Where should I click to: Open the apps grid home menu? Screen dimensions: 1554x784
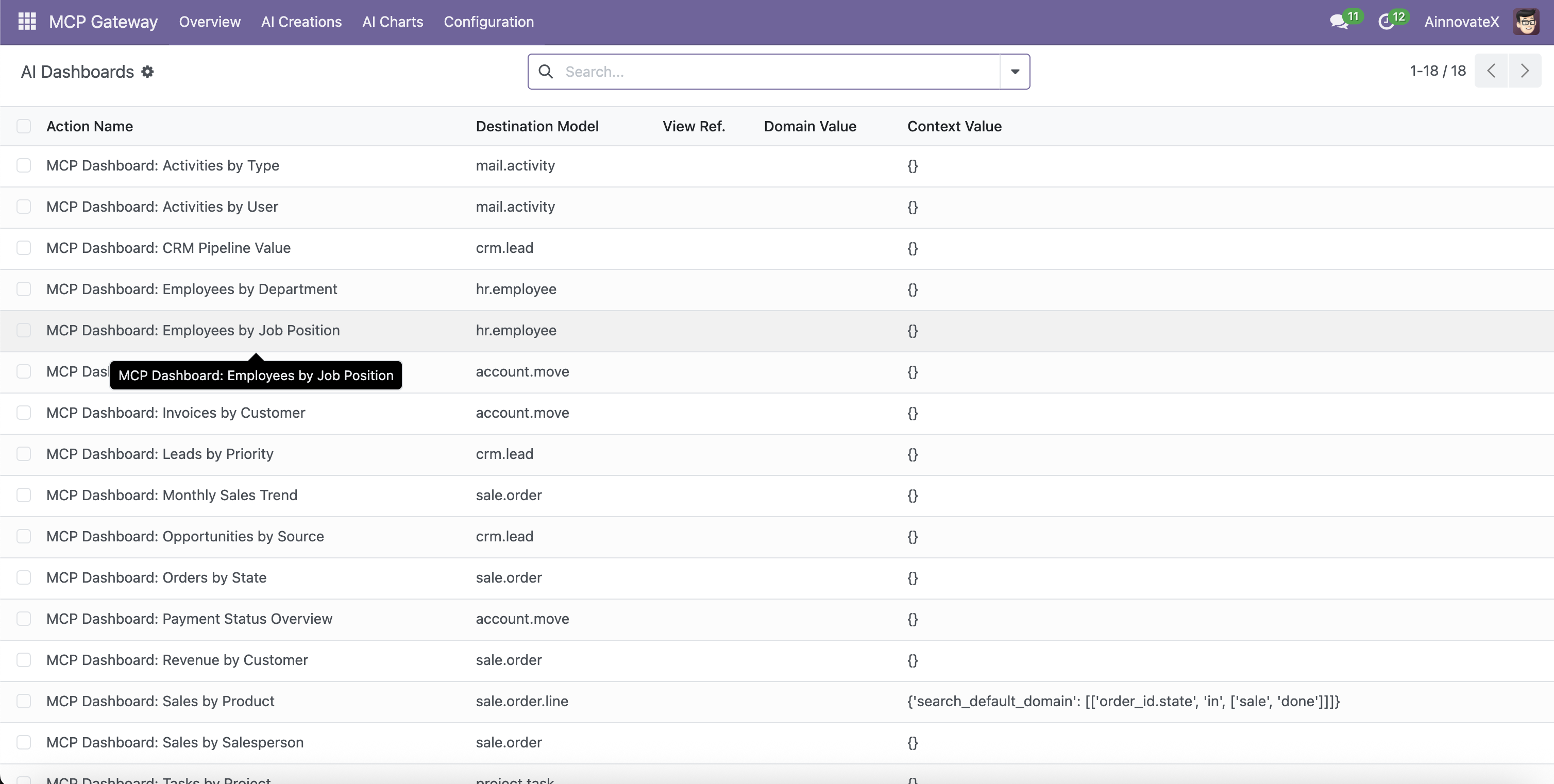[x=27, y=22]
